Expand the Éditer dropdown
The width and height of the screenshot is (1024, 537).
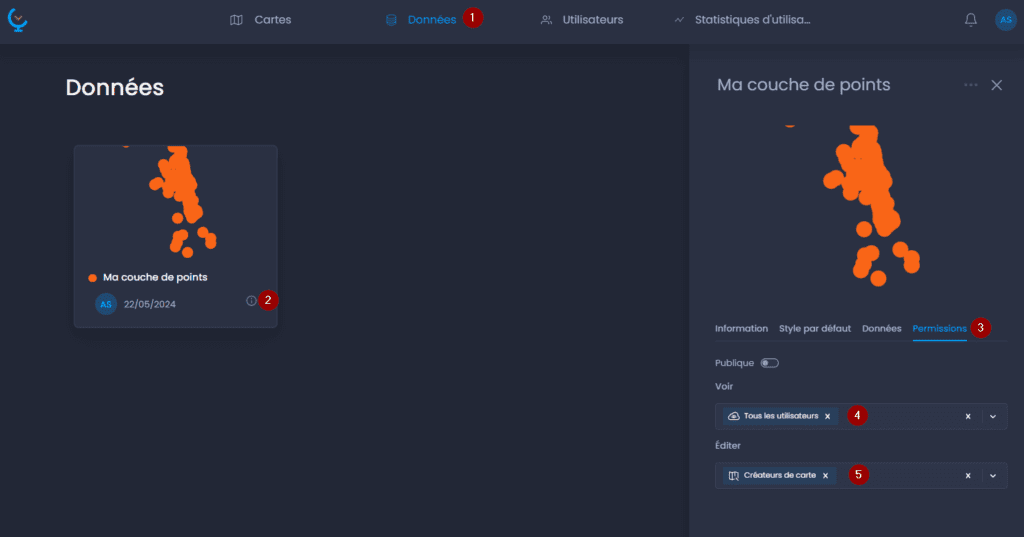[993, 476]
